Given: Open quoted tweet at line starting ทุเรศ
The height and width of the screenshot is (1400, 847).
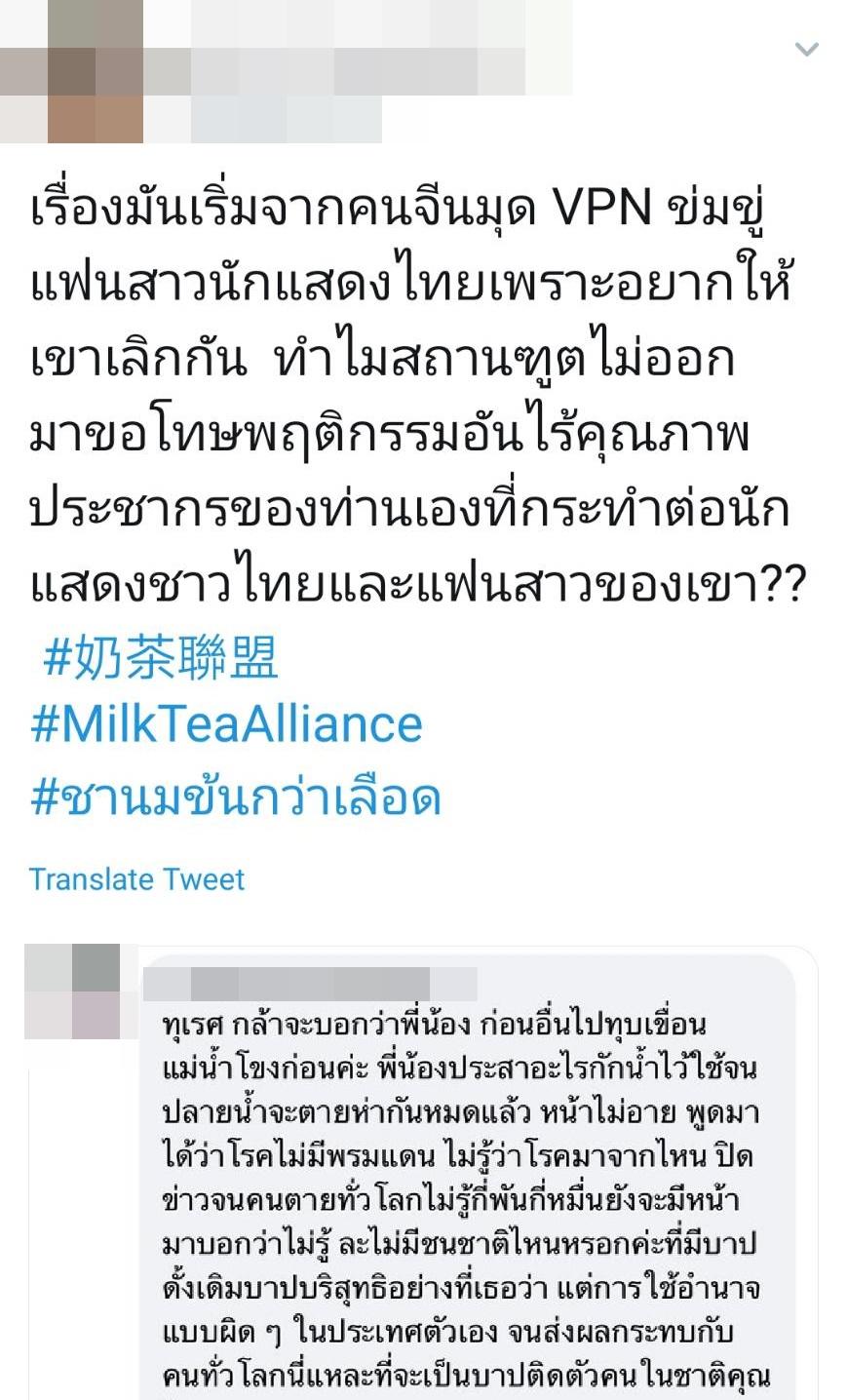Looking at the screenshot, I should pos(434,1025).
